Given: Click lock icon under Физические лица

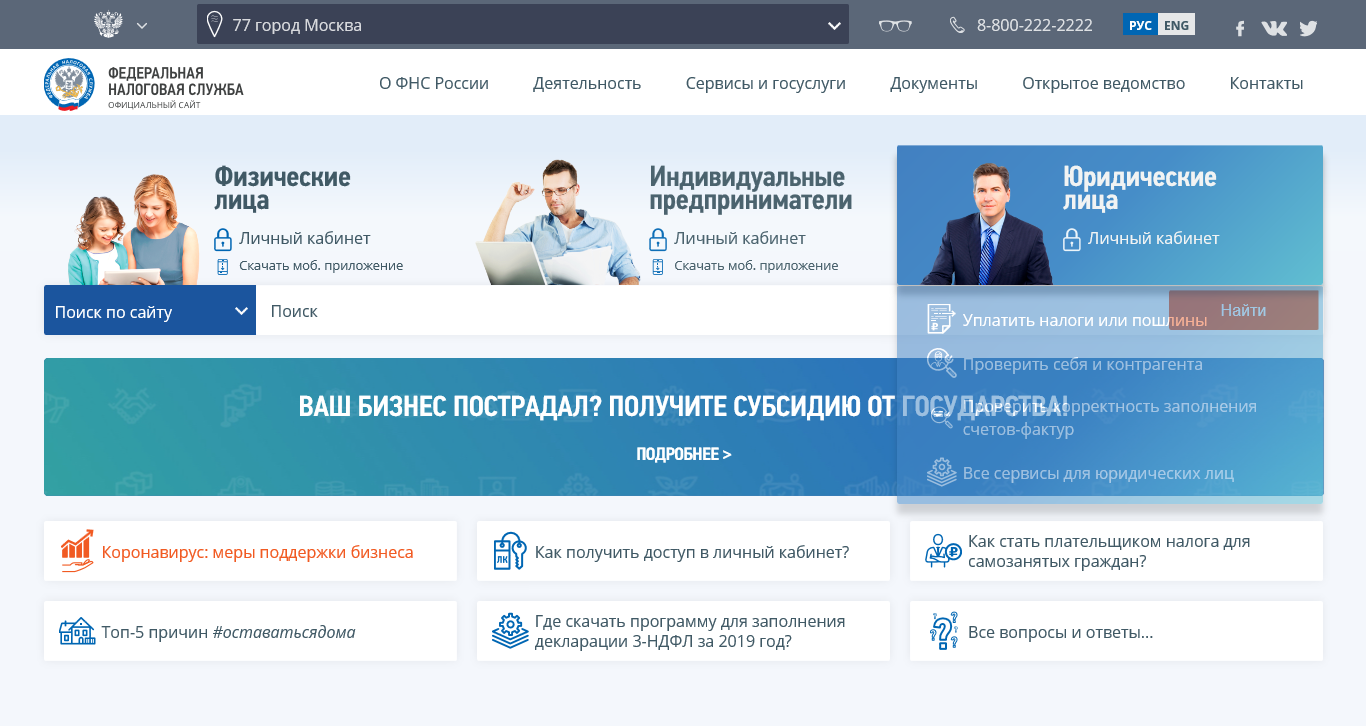Looking at the screenshot, I should pyautogui.click(x=223, y=239).
